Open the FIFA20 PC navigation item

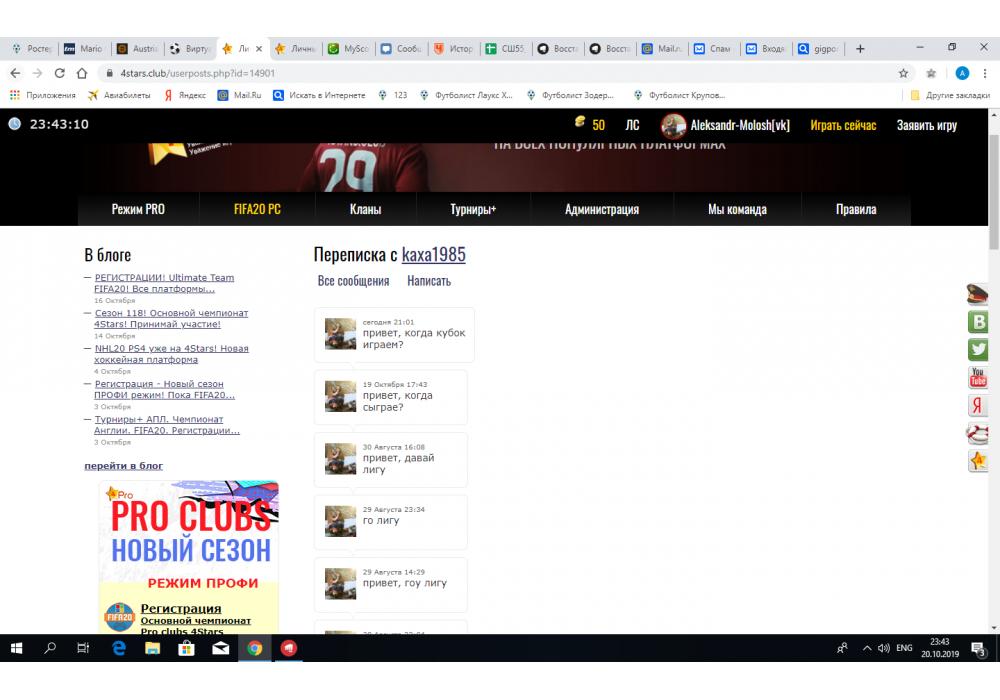[x=257, y=209]
